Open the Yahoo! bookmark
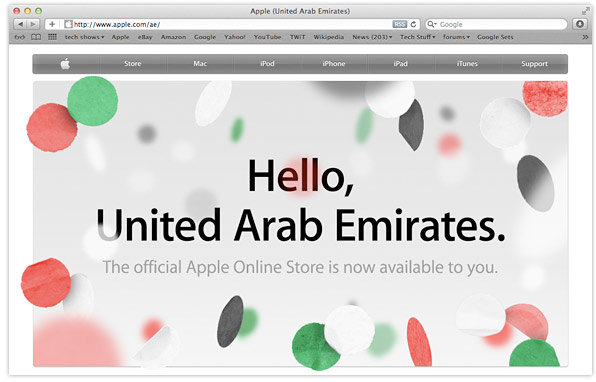The height and width of the screenshot is (382, 596). tap(235, 37)
